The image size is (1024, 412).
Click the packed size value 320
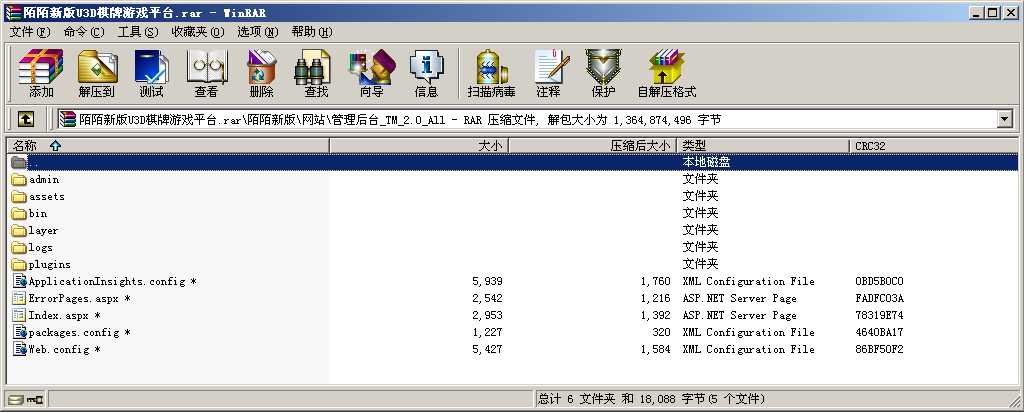pyautogui.click(x=661, y=332)
